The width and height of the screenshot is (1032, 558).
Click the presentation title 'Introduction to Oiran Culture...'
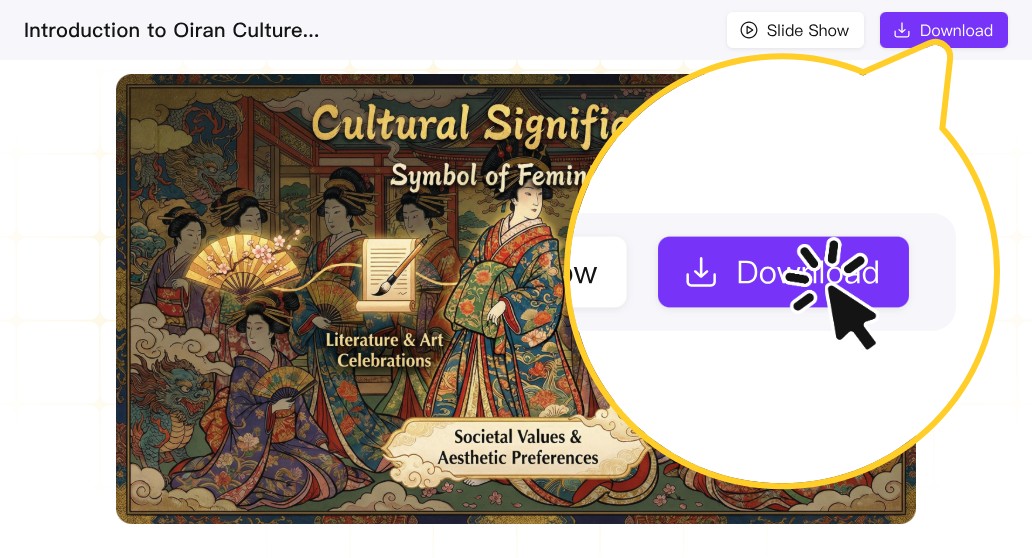coord(171,30)
